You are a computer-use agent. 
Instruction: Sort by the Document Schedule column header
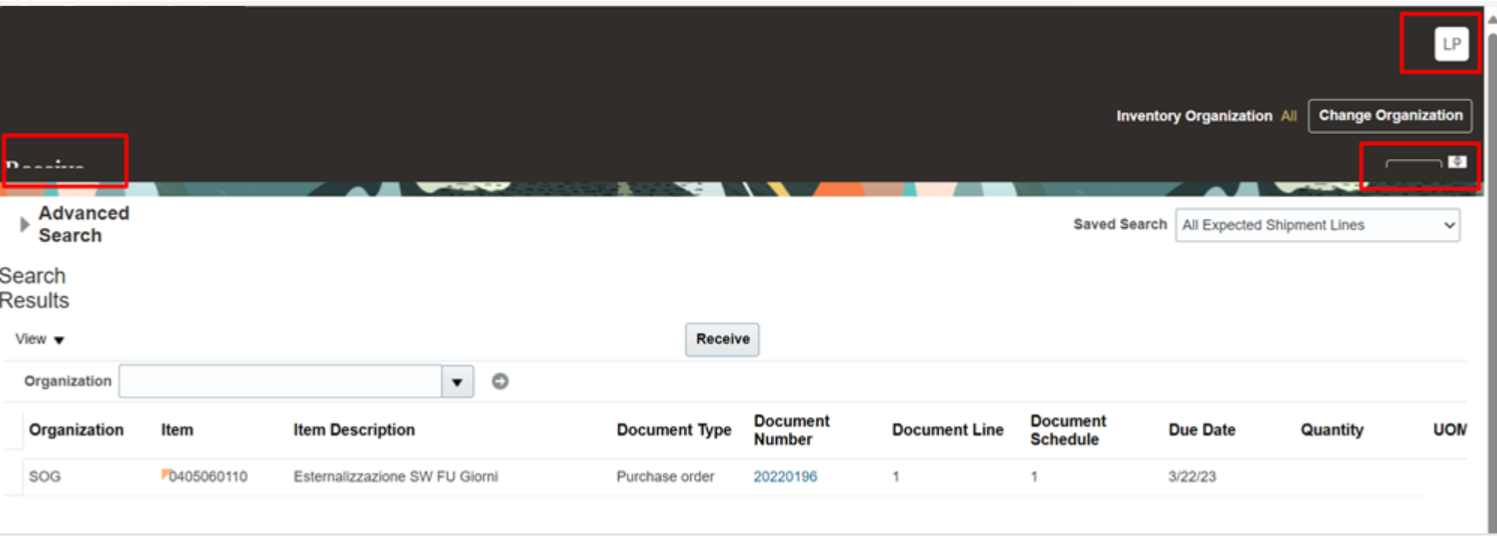tap(1068, 430)
